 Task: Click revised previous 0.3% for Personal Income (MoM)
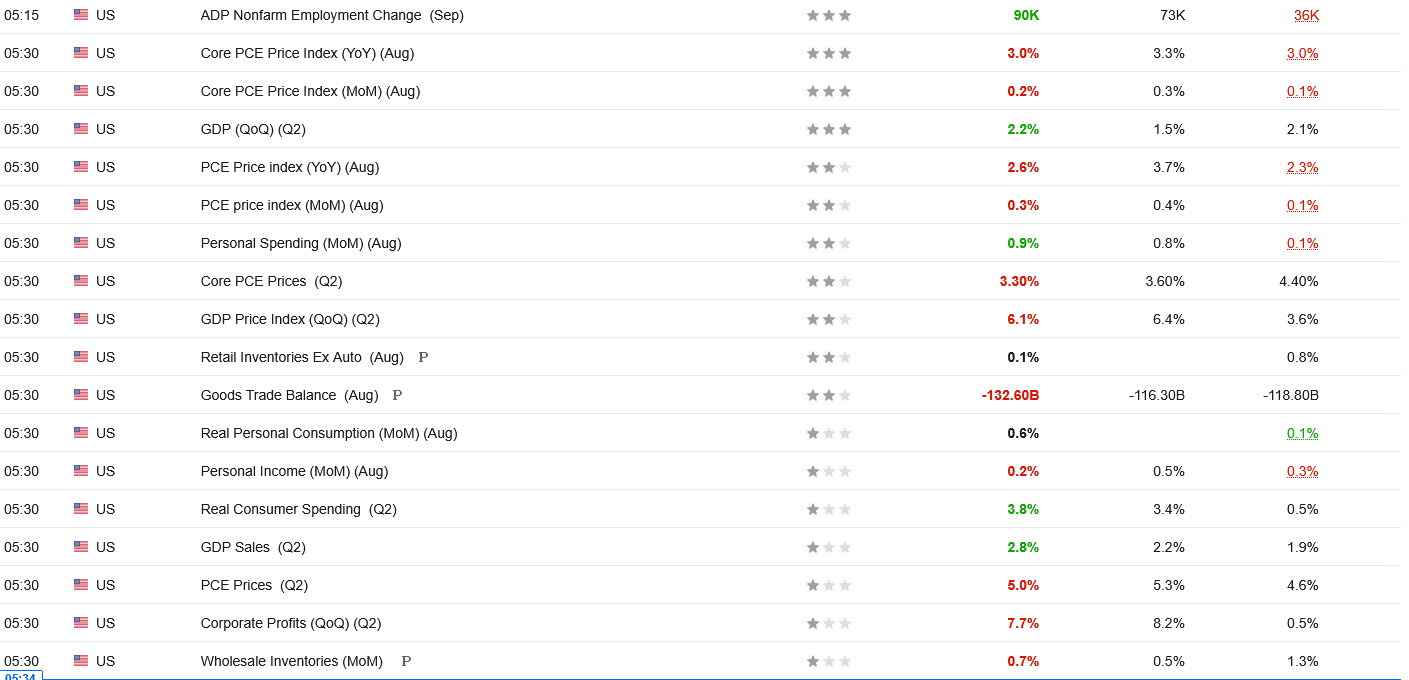1302,471
